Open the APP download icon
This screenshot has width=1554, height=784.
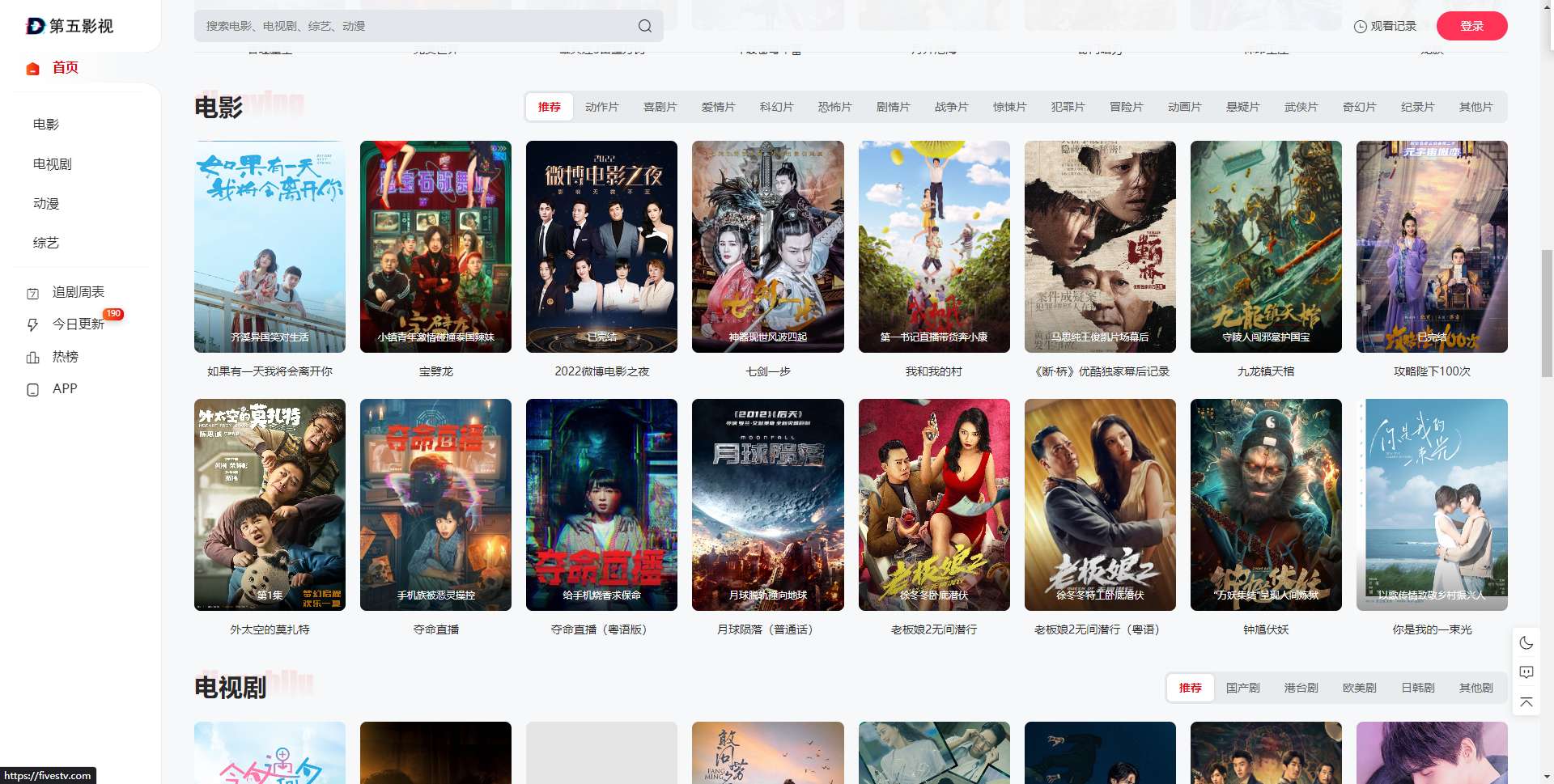33,389
